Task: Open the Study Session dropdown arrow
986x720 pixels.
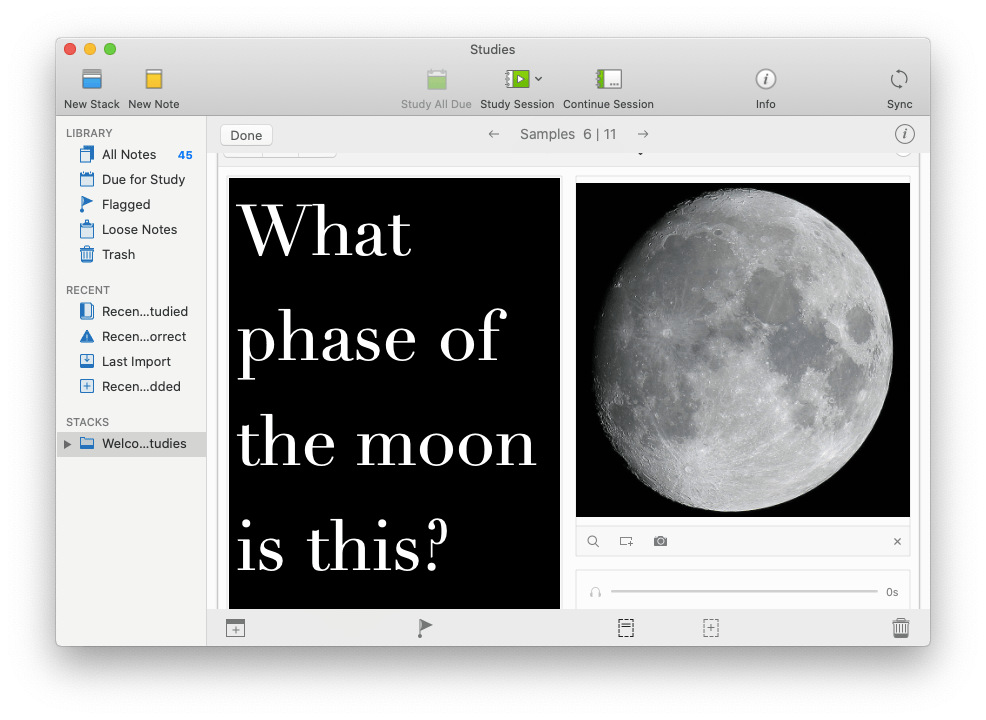Action: 539,78
